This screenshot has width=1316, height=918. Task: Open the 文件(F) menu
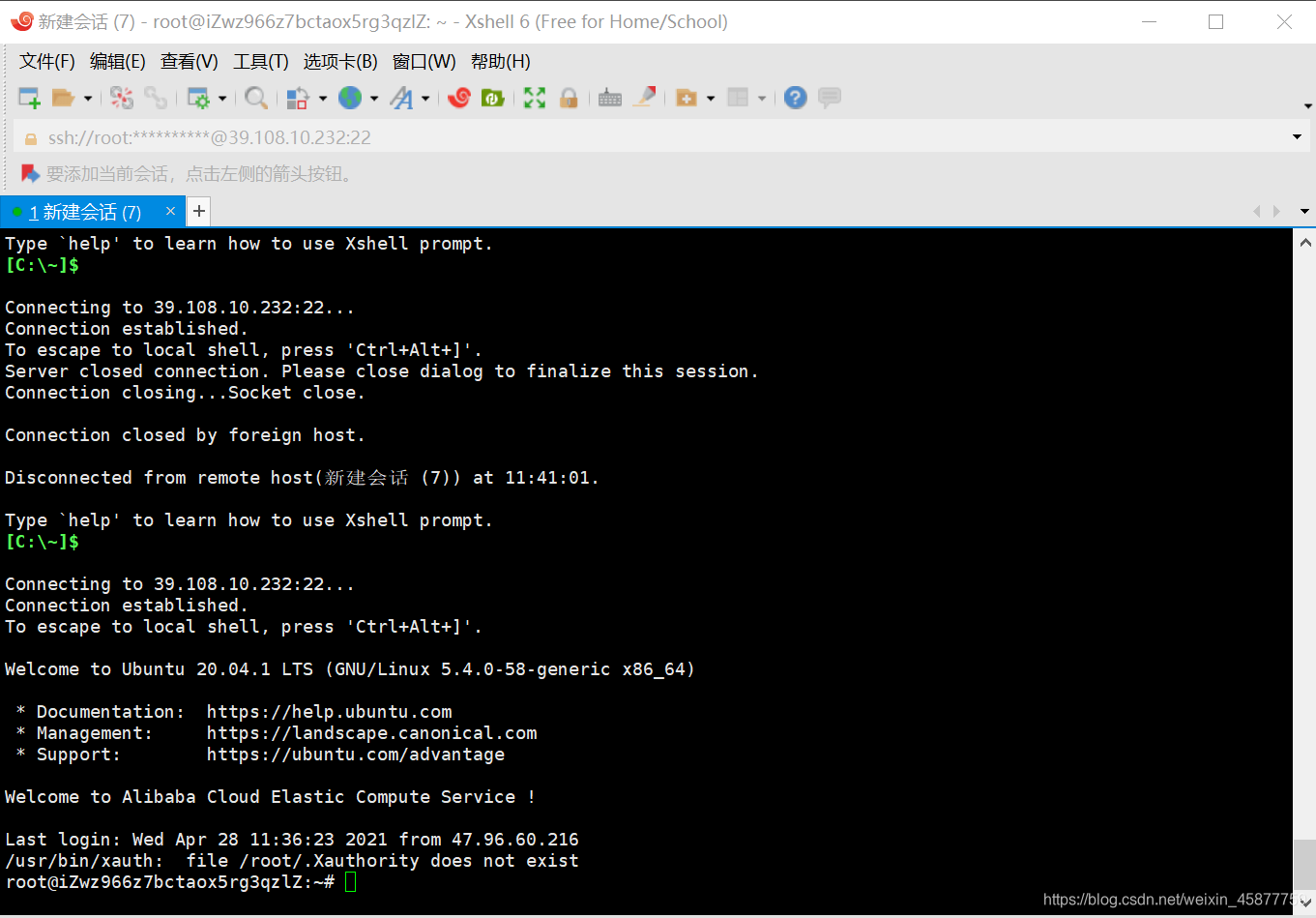[x=47, y=62]
